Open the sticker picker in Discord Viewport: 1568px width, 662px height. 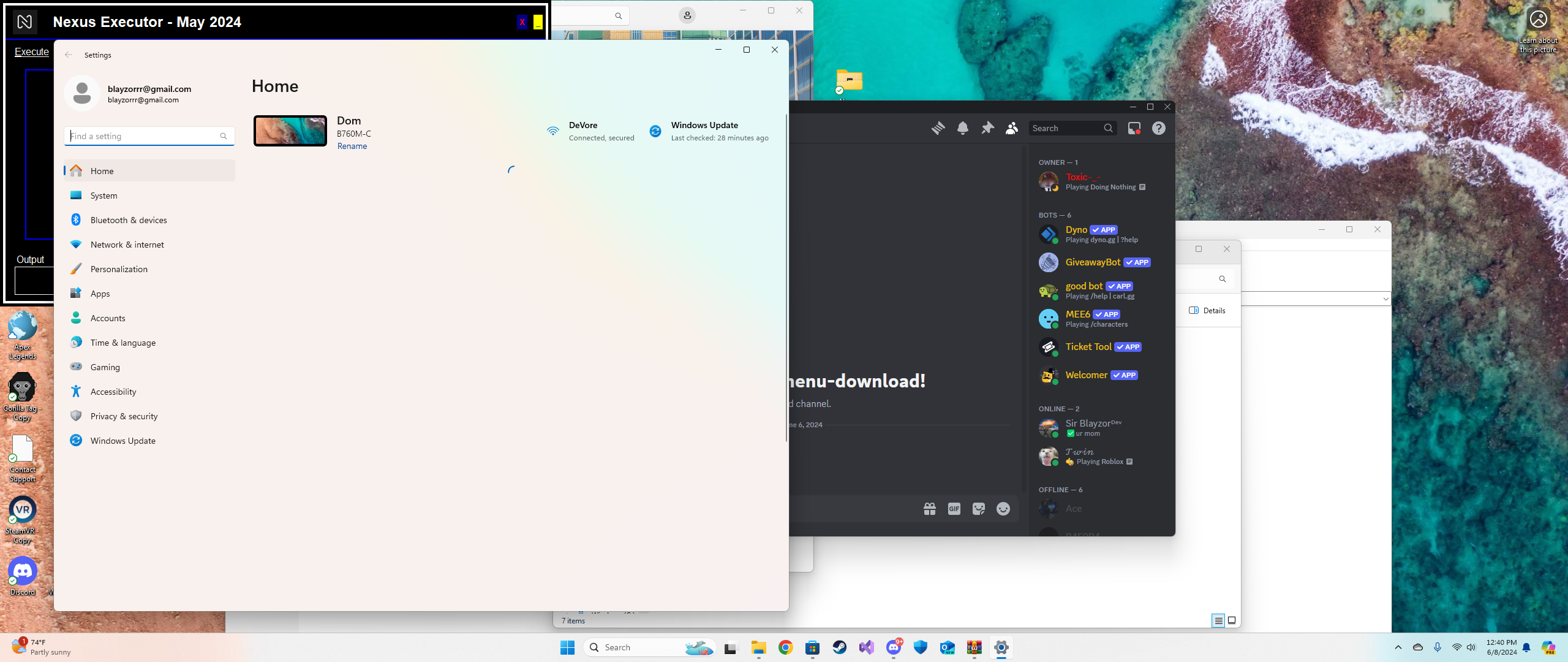click(979, 509)
